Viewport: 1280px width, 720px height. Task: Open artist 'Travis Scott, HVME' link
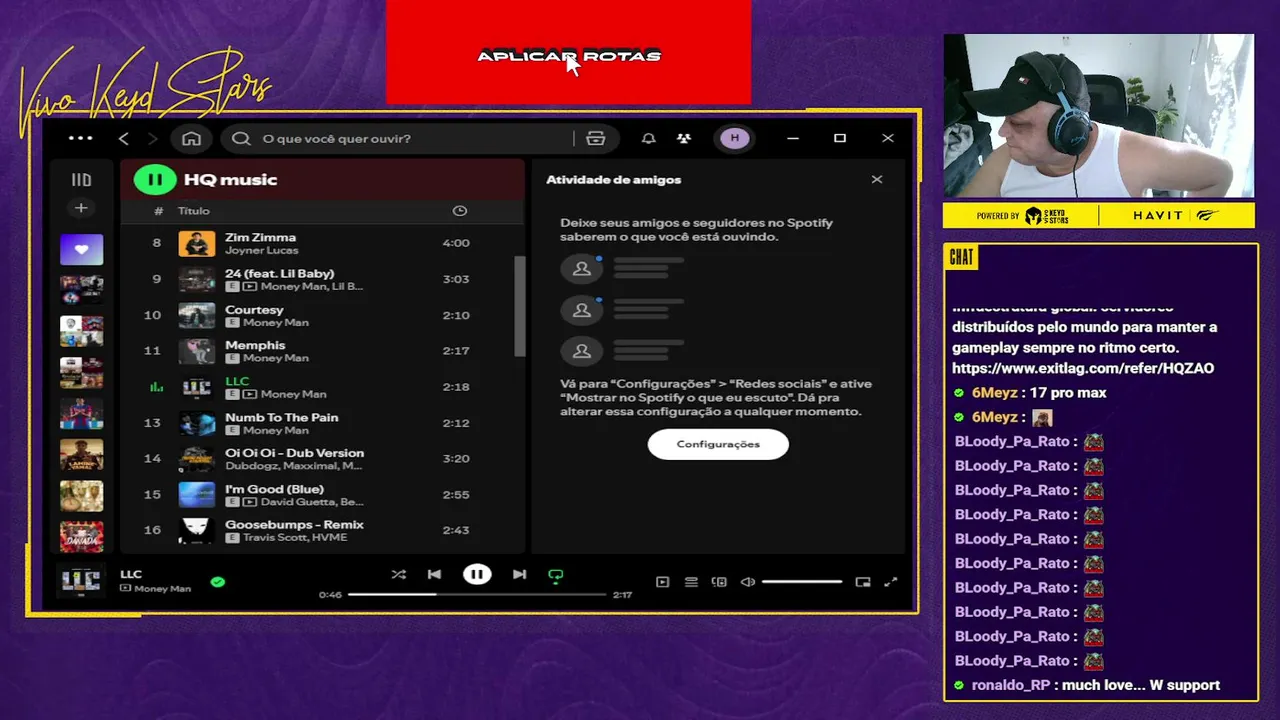(x=294, y=538)
